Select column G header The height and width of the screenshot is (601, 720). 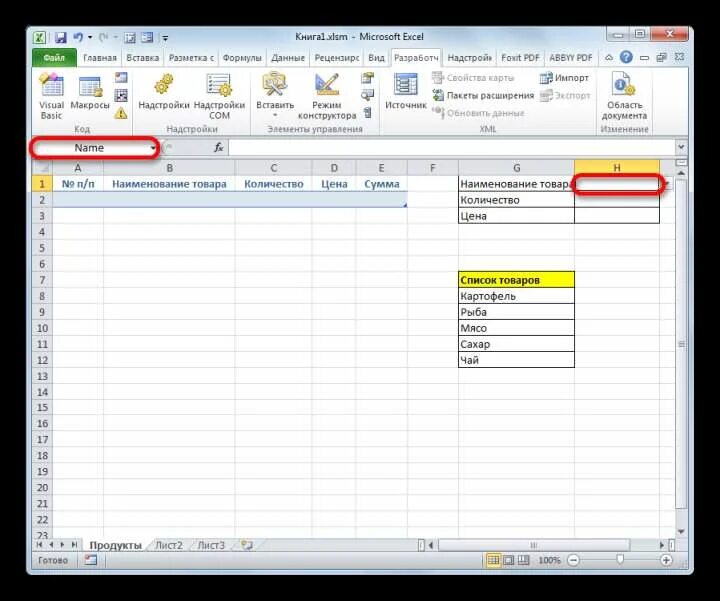516,168
